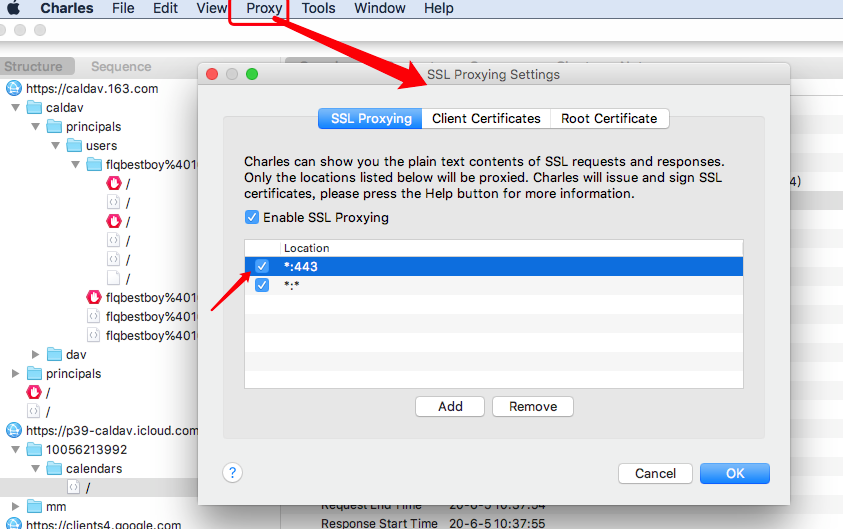Collapse the 10056213992 tree node
The width and height of the screenshot is (843, 529).
coord(16,449)
